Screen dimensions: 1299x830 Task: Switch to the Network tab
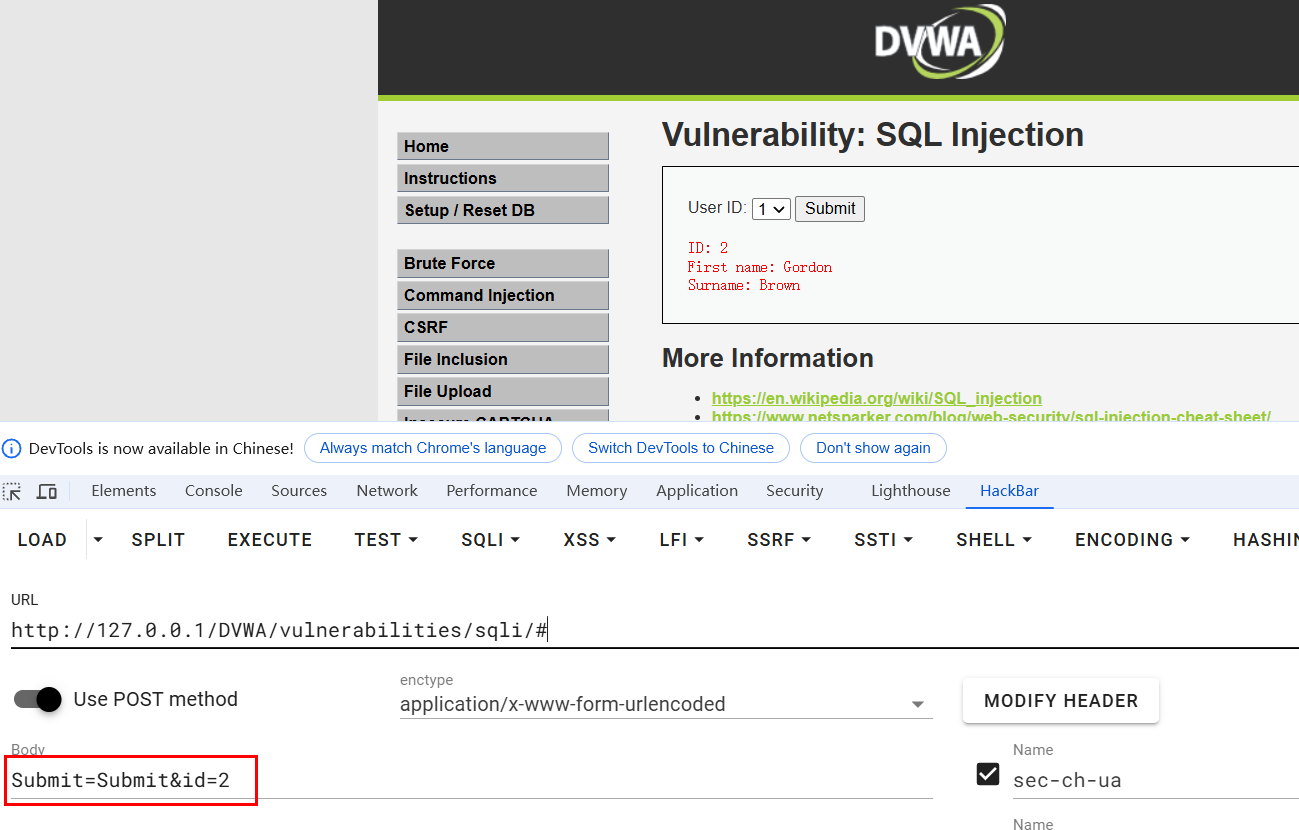(387, 491)
